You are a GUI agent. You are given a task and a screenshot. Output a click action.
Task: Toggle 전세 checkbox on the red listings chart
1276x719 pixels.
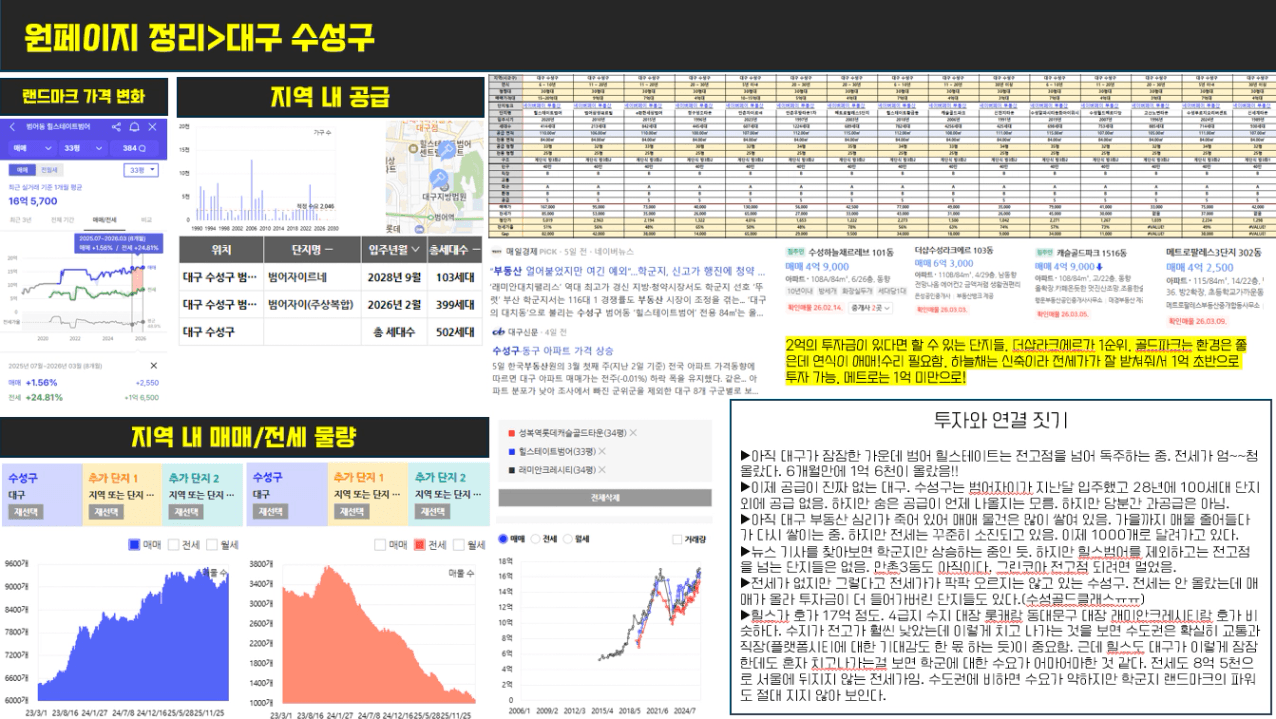[x=420, y=545]
